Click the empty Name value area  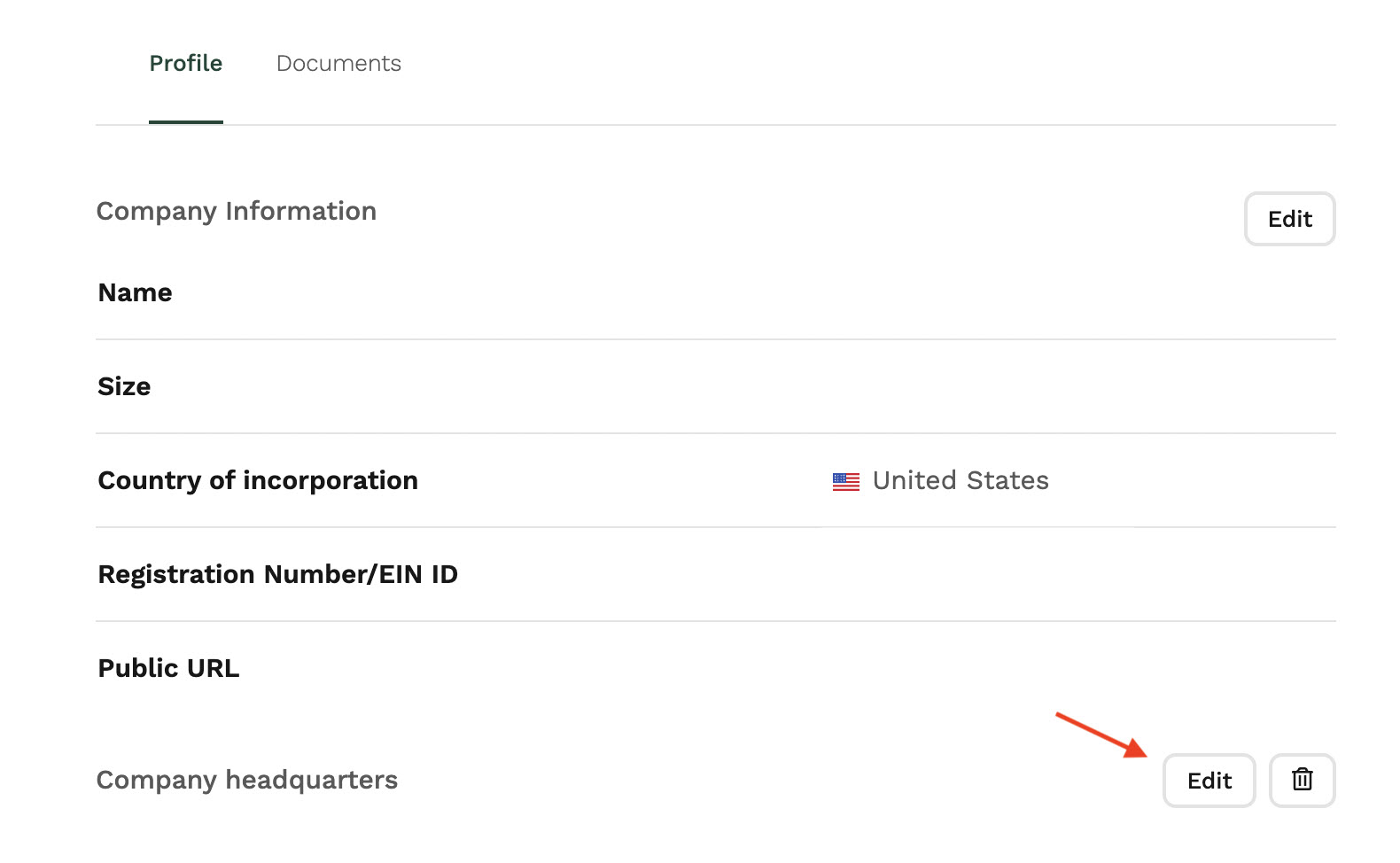coord(1077,292)
